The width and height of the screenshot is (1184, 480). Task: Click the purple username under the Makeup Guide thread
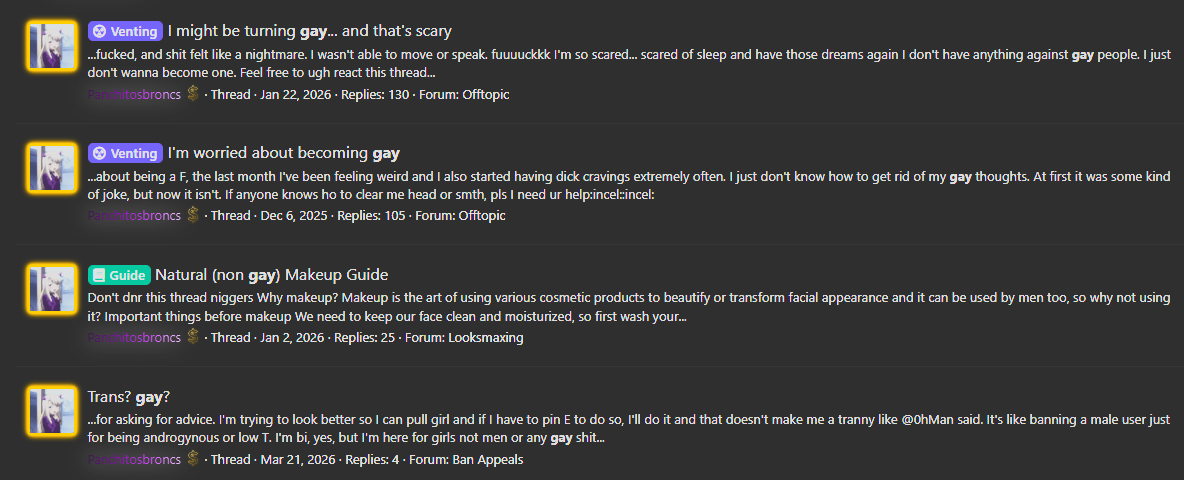click(x=134, y=338)
